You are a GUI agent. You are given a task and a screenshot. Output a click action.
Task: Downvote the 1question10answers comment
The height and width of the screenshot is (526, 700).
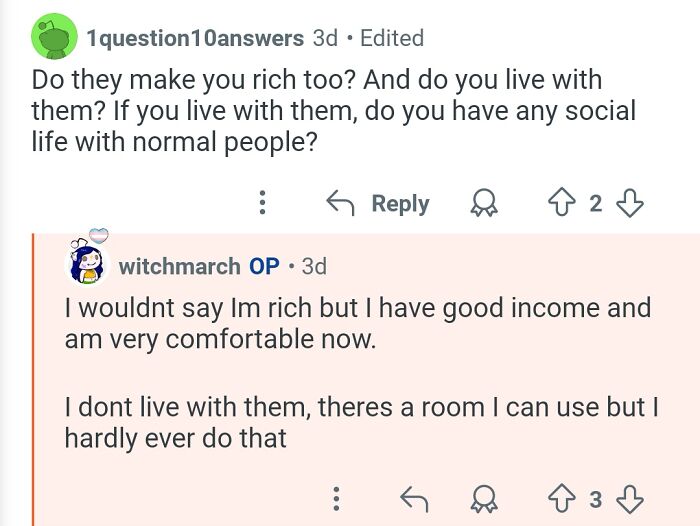[x=630, y=204]
